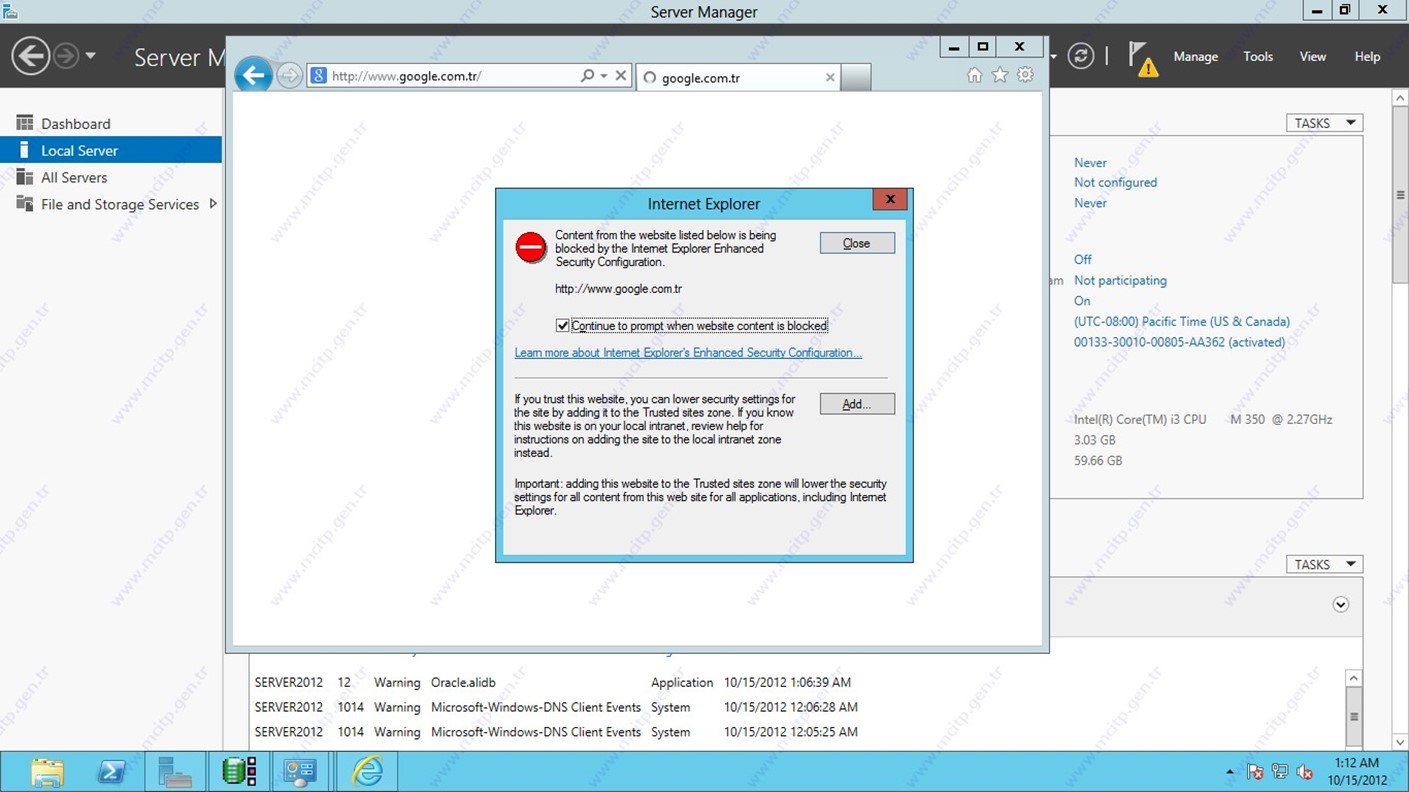Click Not configured update setting link
1409x792 pixels.
1115,183
